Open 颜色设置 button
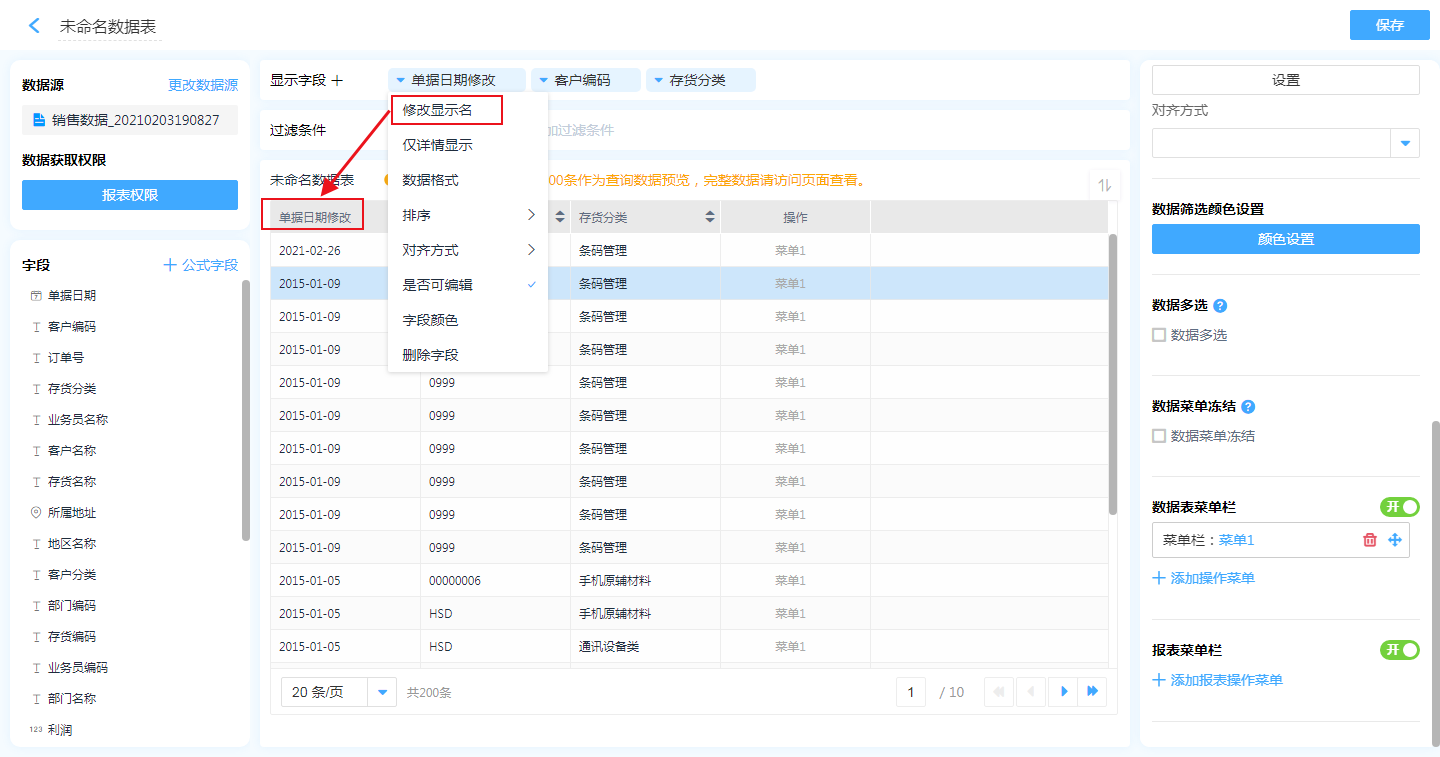 [x=1285, y=239]
